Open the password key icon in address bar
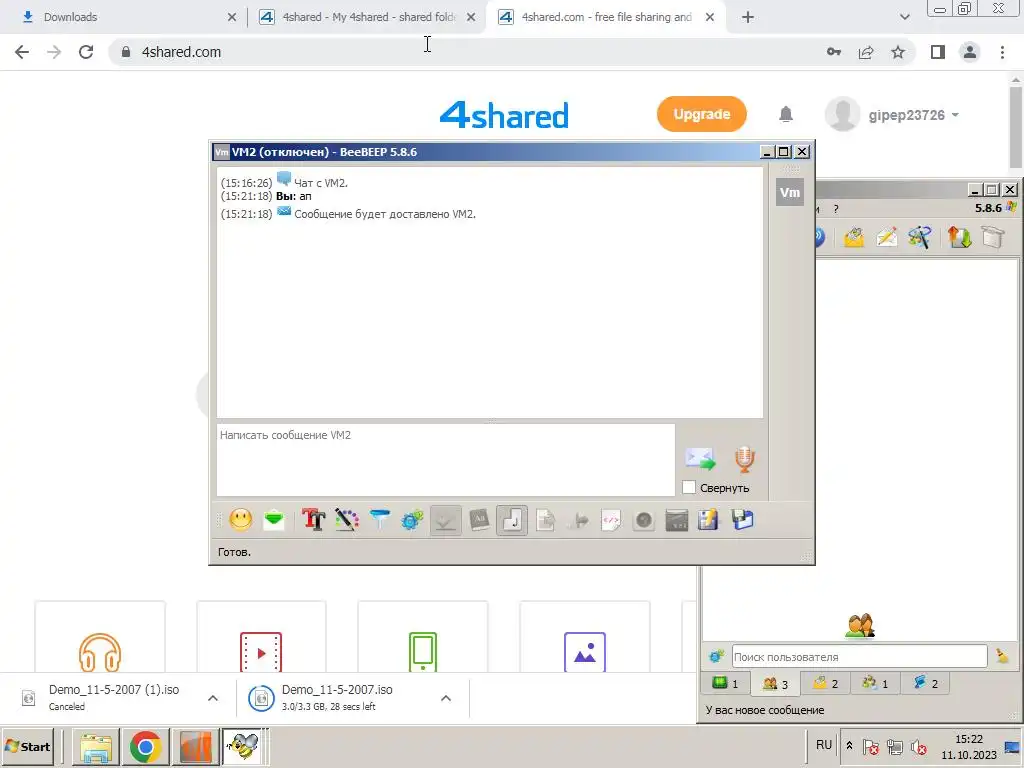This screenshot has width=1024, height=768. 834,52
